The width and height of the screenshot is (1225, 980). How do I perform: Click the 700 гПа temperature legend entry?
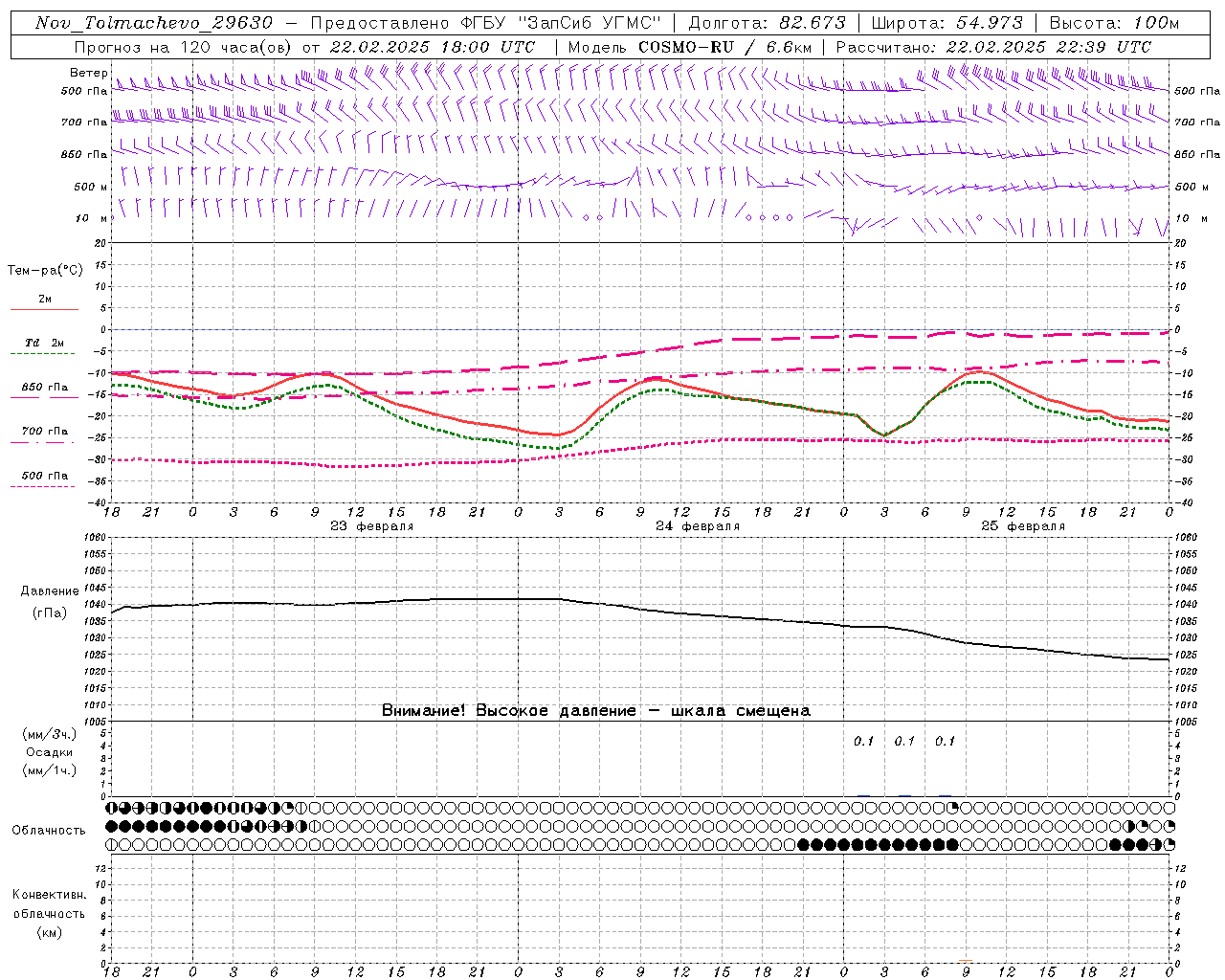[x=45, y=432]
